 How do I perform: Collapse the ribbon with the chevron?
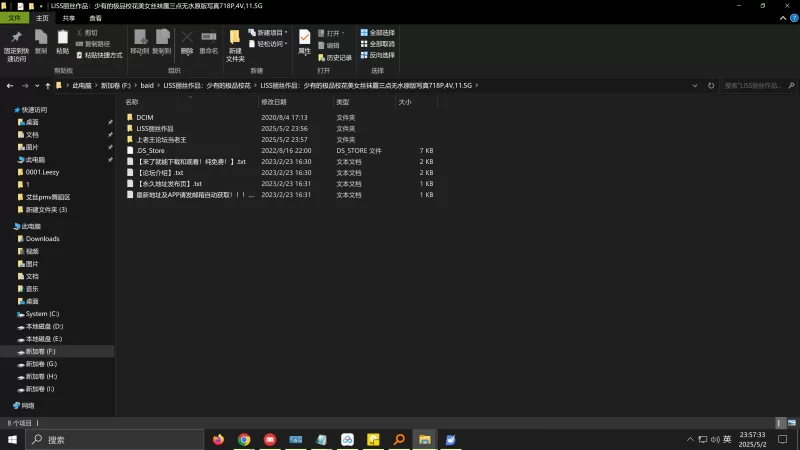tap(783, 18)
